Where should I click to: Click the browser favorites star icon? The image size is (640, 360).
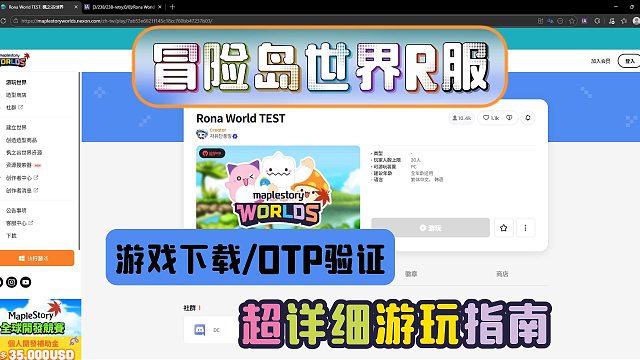click(x=572, y=20)
